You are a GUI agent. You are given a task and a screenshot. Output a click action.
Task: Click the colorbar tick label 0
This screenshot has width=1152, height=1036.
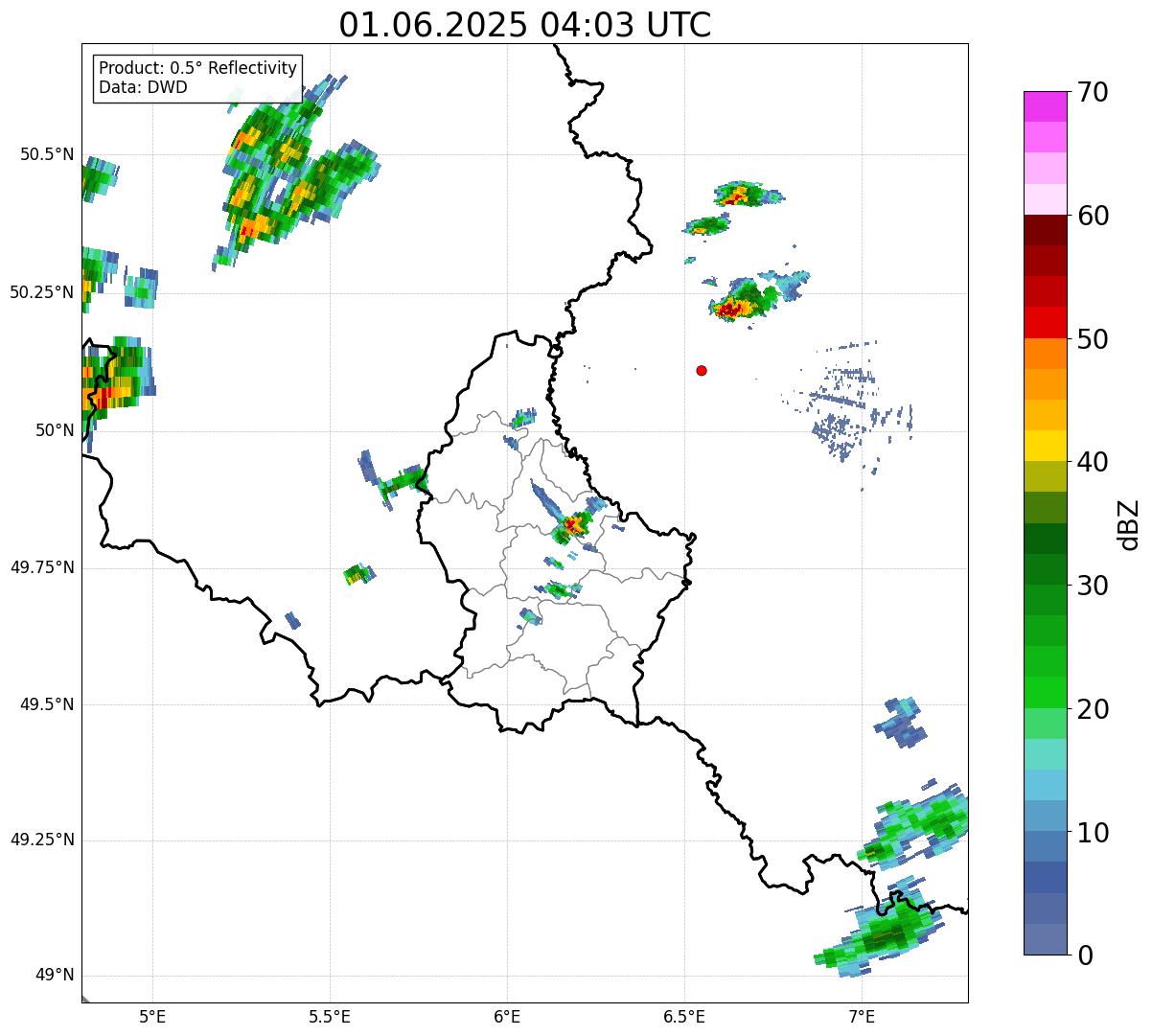tap(1085, 955)
